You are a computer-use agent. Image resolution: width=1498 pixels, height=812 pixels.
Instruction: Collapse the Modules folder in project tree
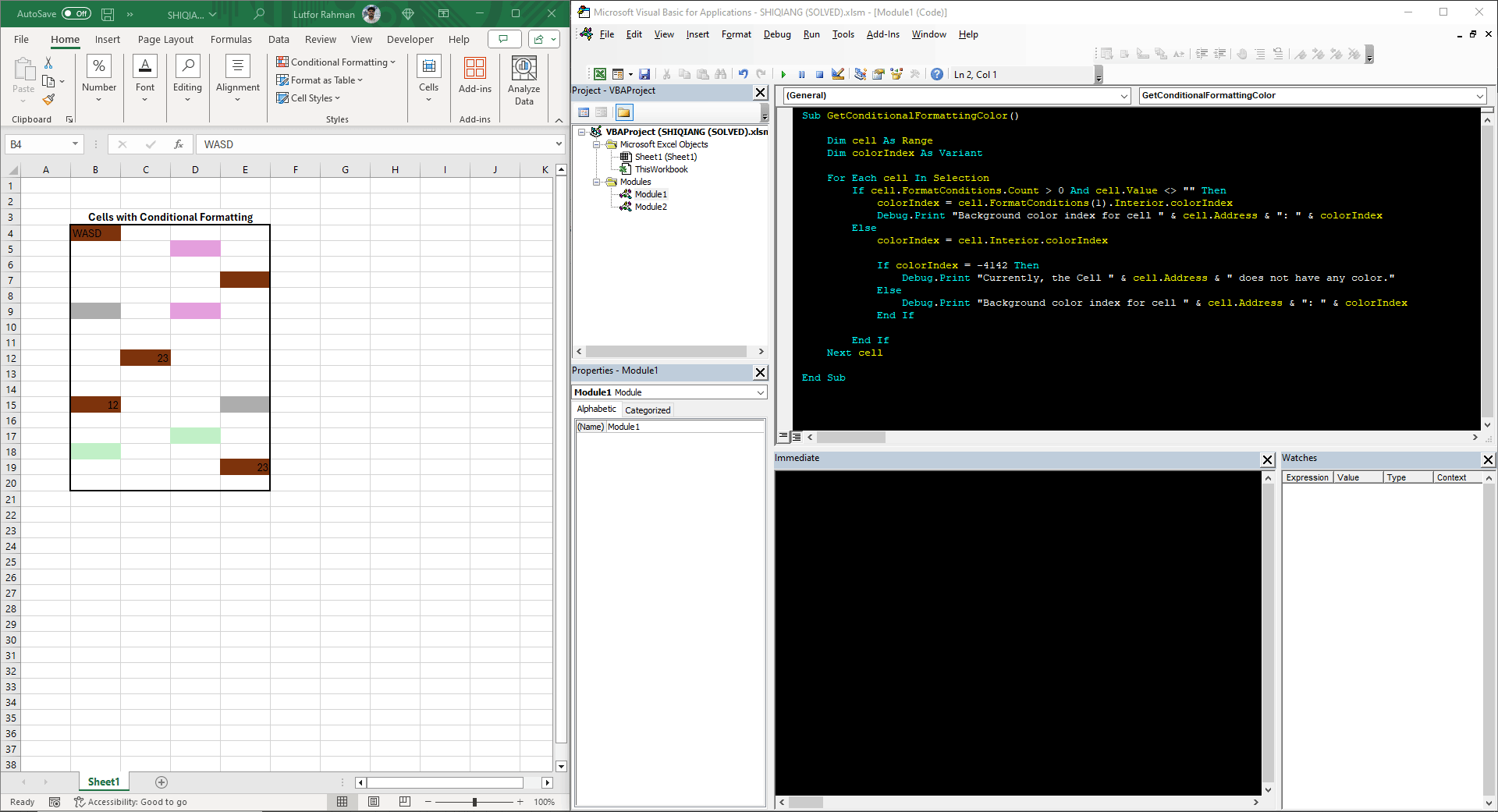(x=597, y=182)
